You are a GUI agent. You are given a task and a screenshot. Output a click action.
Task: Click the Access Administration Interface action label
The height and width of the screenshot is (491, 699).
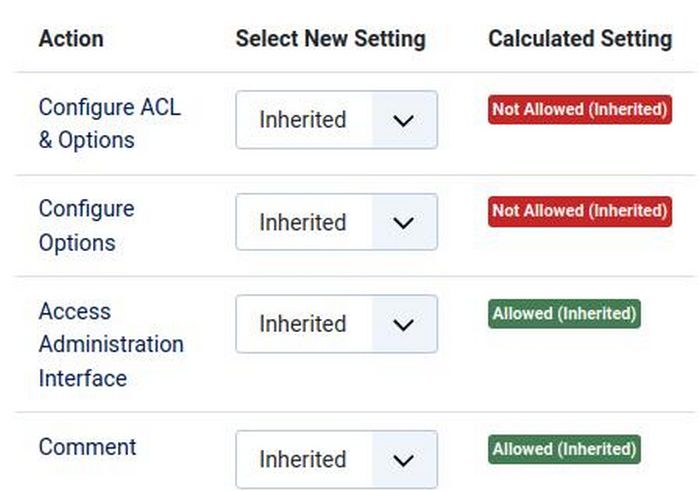[110, 344]
